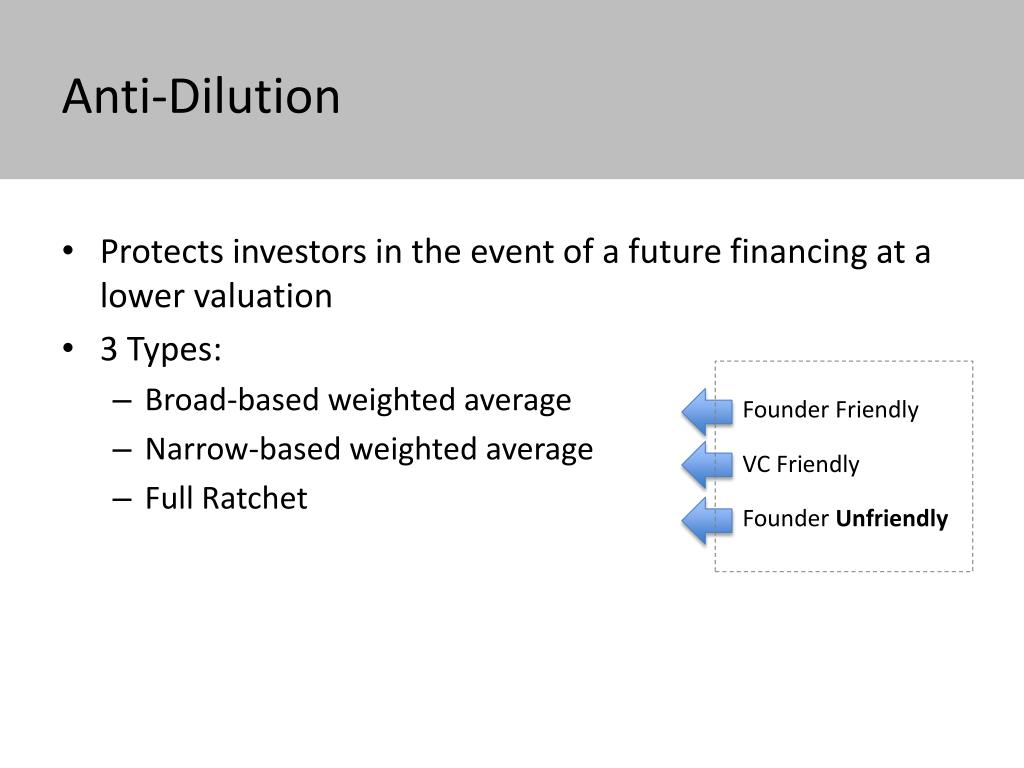This screenshot has width=1024, height=768.
Task: Select 'Narrow-based weighted average' text
Action: coord(369,449)
